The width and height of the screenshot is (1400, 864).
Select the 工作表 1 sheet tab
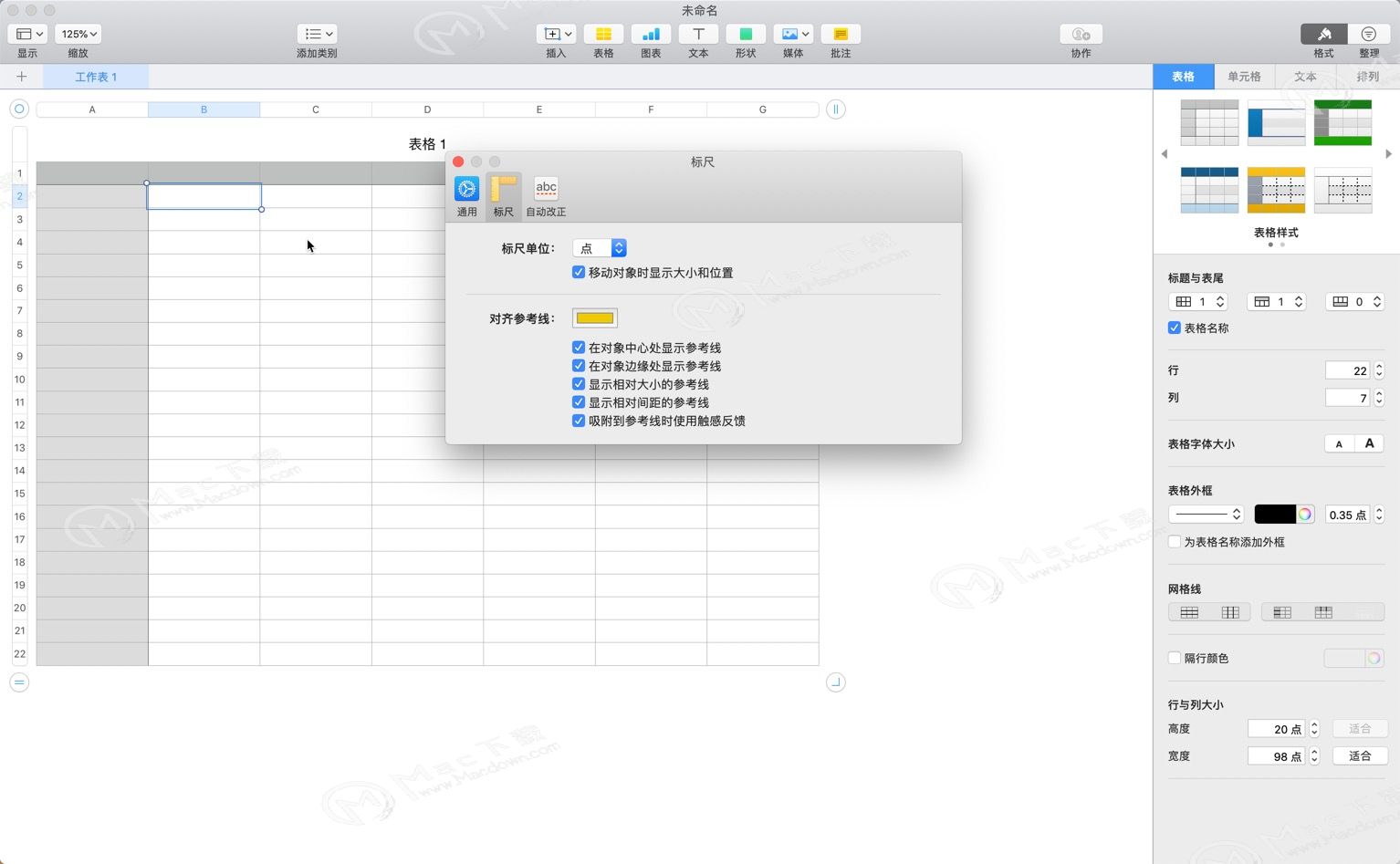click(96, 77)
